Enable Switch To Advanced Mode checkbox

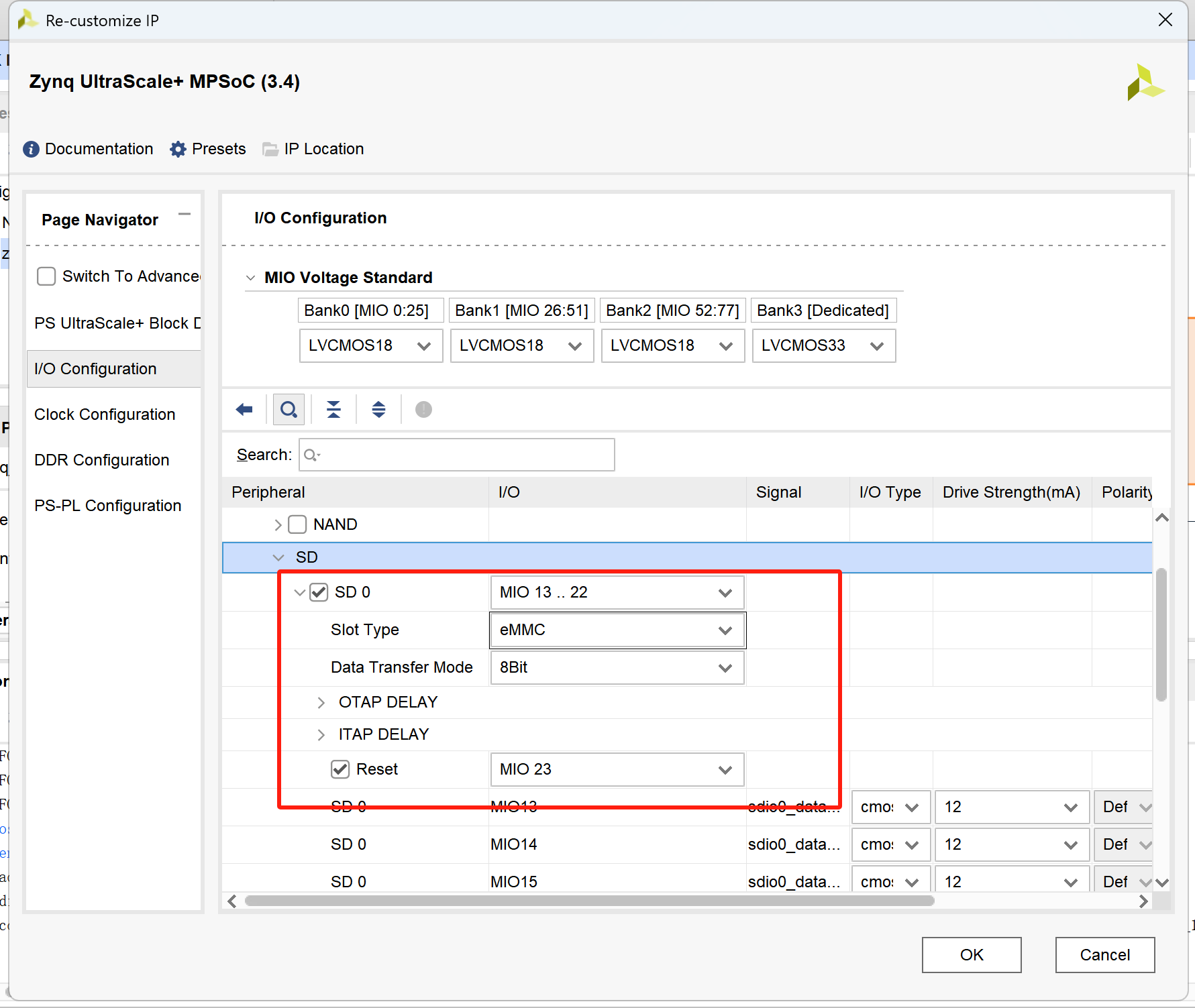tap(46, 276)
